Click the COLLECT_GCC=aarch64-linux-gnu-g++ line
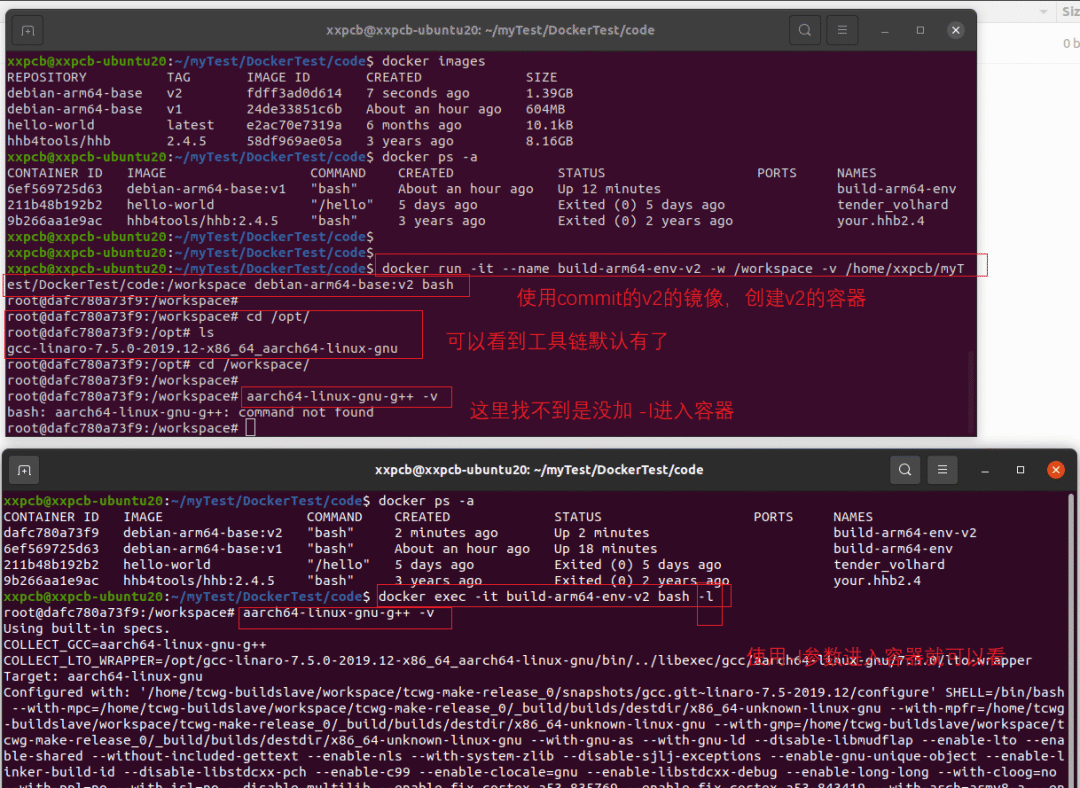1080x788 pixels. click(x=135, y=645)
